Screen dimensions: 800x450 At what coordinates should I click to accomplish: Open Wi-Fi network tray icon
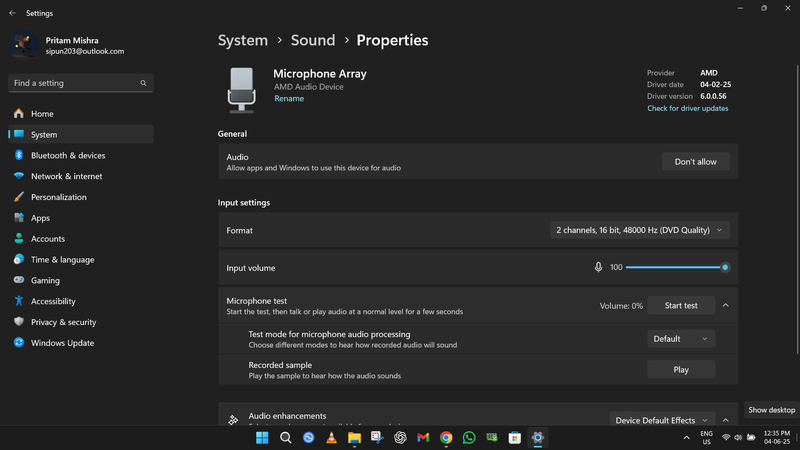[726, 438]
